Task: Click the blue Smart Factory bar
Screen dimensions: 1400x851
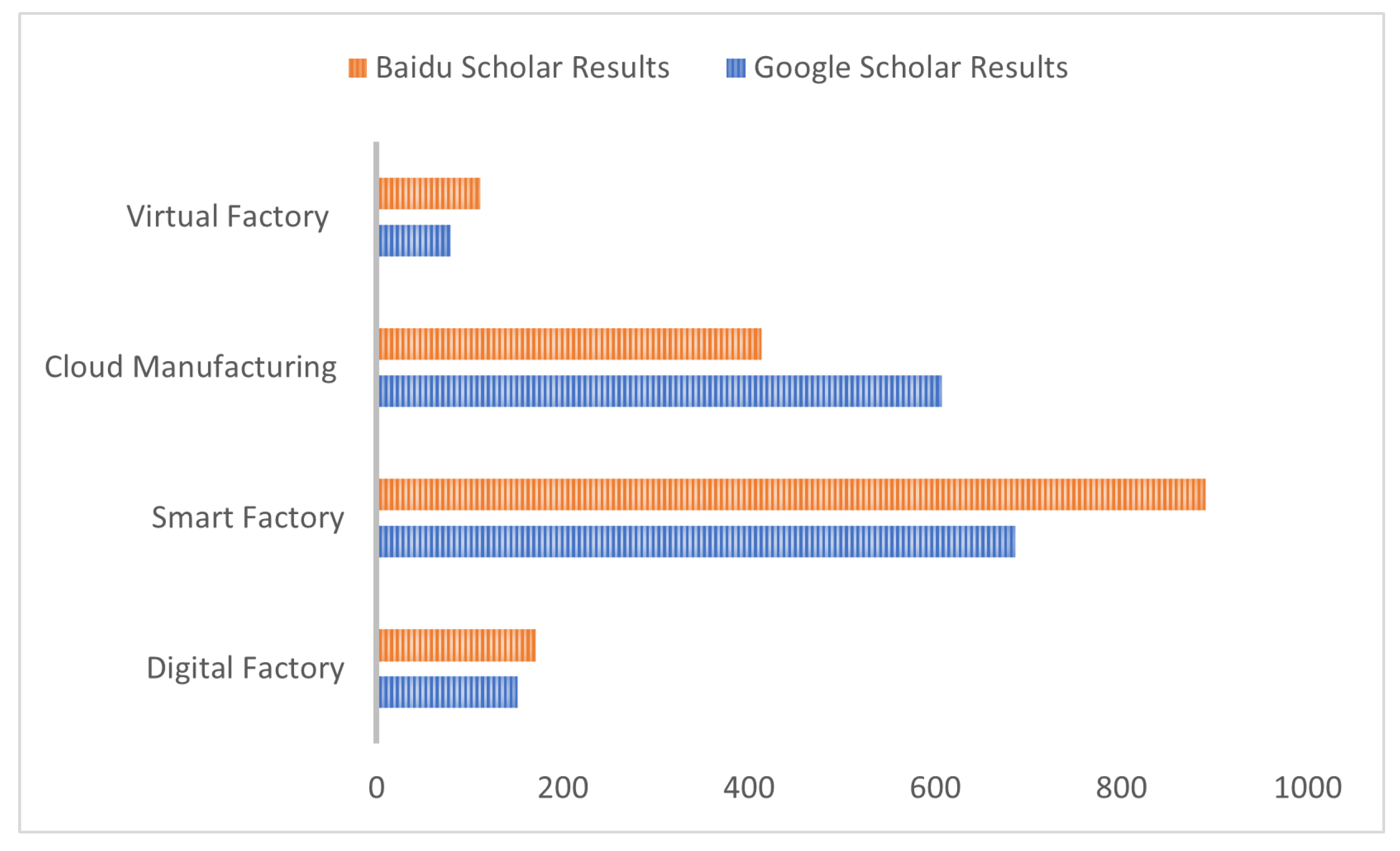Action: (x=697, y=542)
